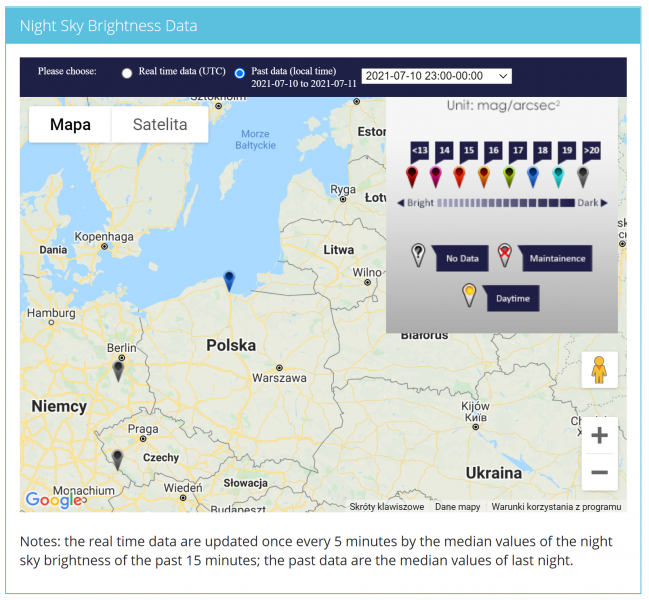Open Warunki korzystania z programu link

click(556, 506)
